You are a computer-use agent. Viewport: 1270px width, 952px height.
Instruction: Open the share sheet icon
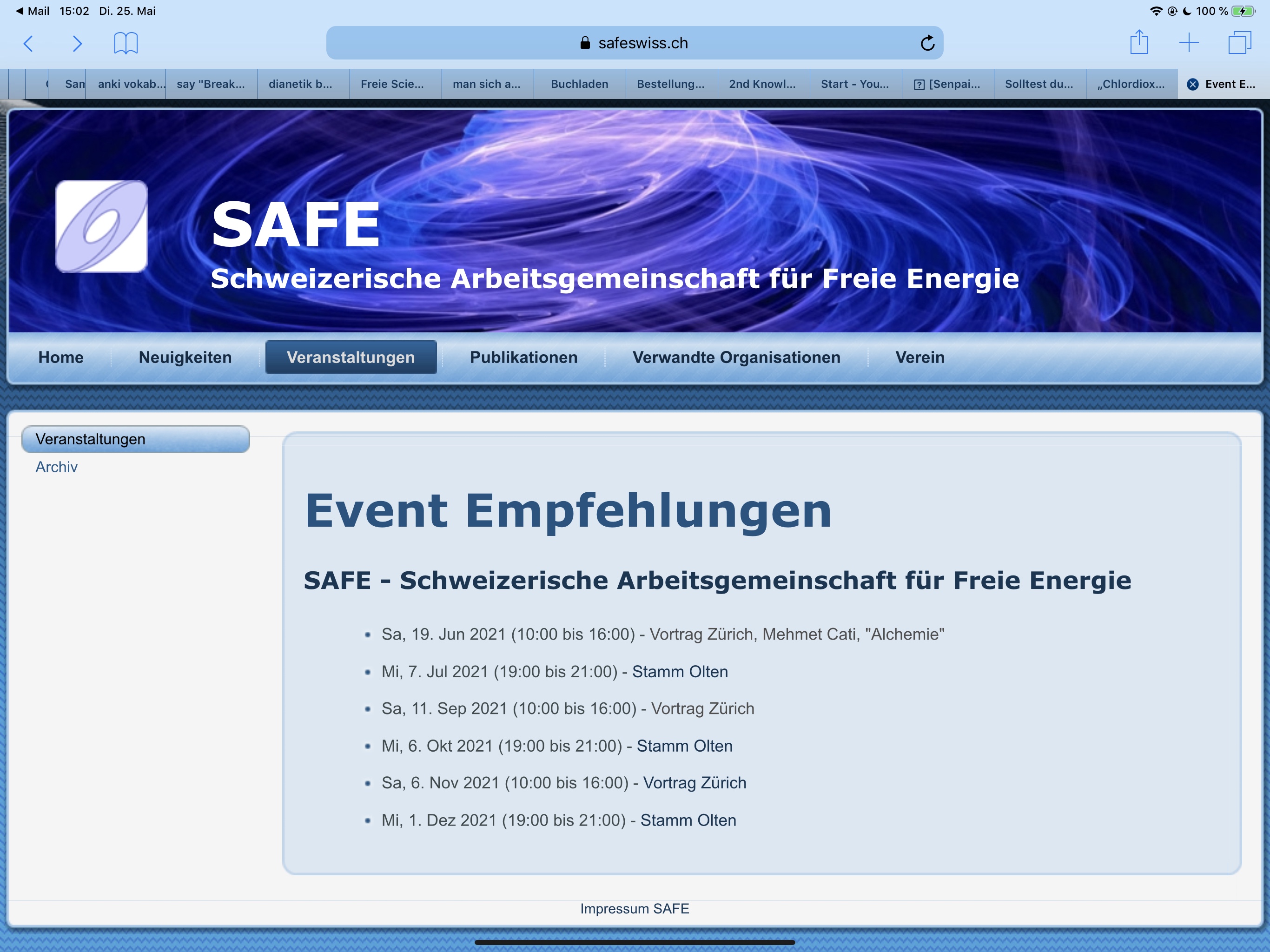pyautogui.click(x=1139, y=43)
